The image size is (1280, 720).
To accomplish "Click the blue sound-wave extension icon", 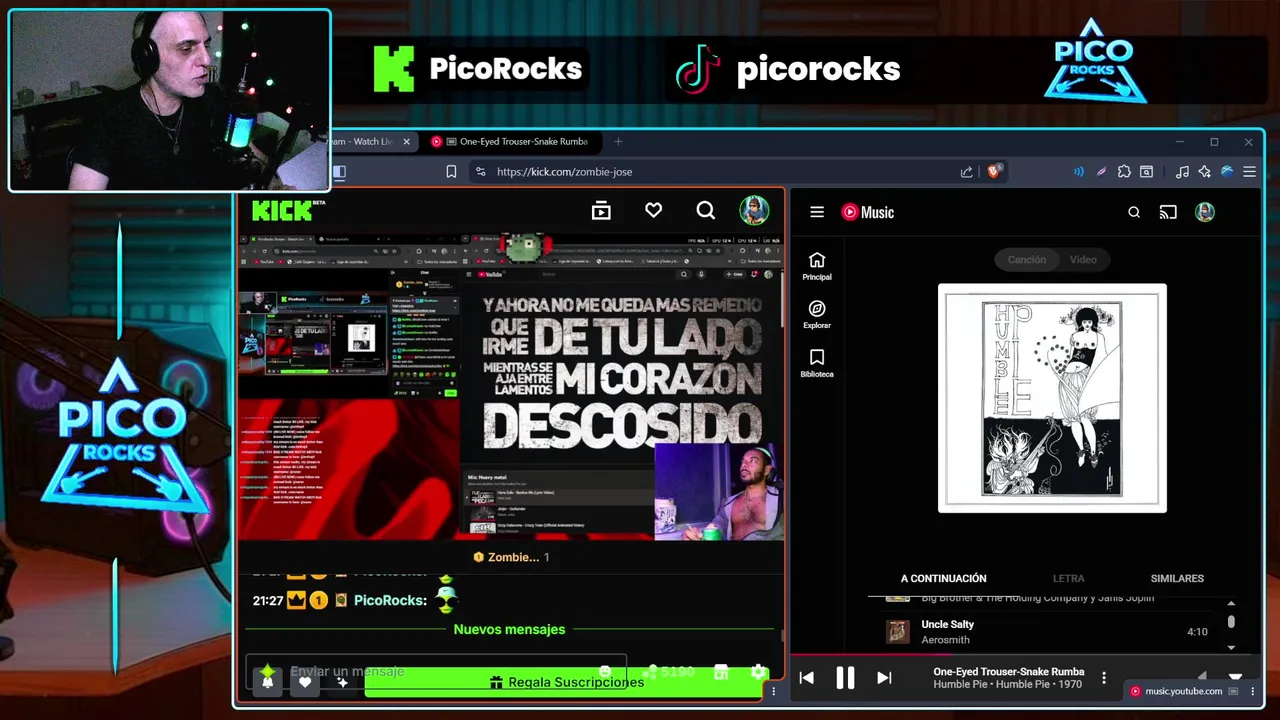I will (x=1078, y=172).
